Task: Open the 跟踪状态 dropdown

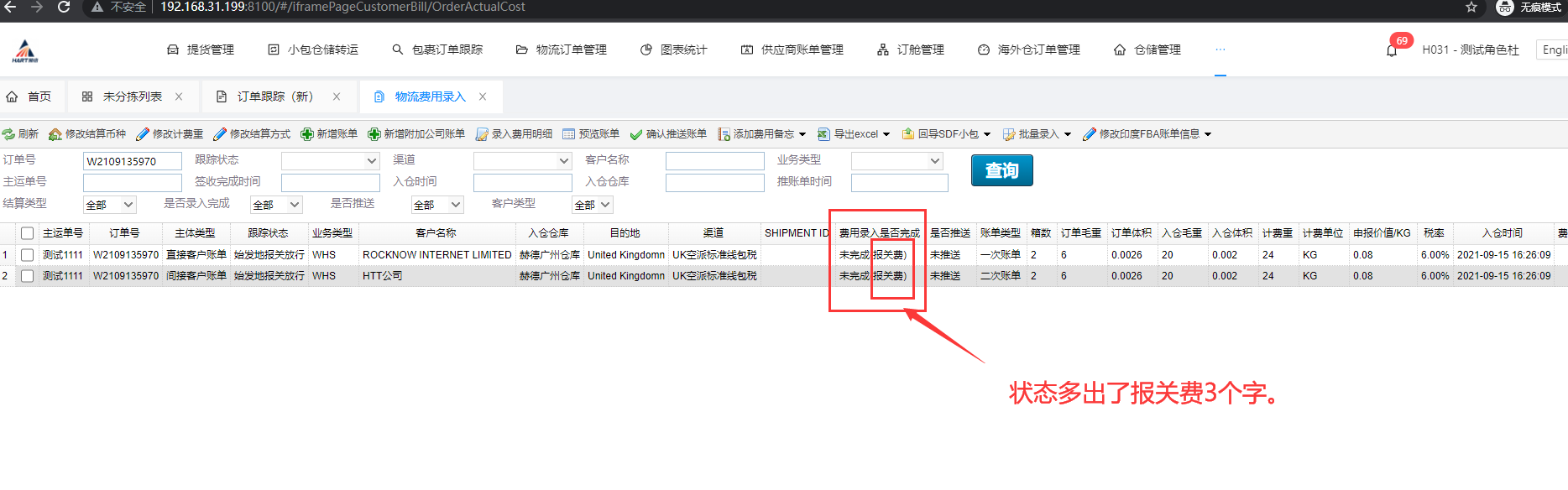Action: tap(330, 160)
